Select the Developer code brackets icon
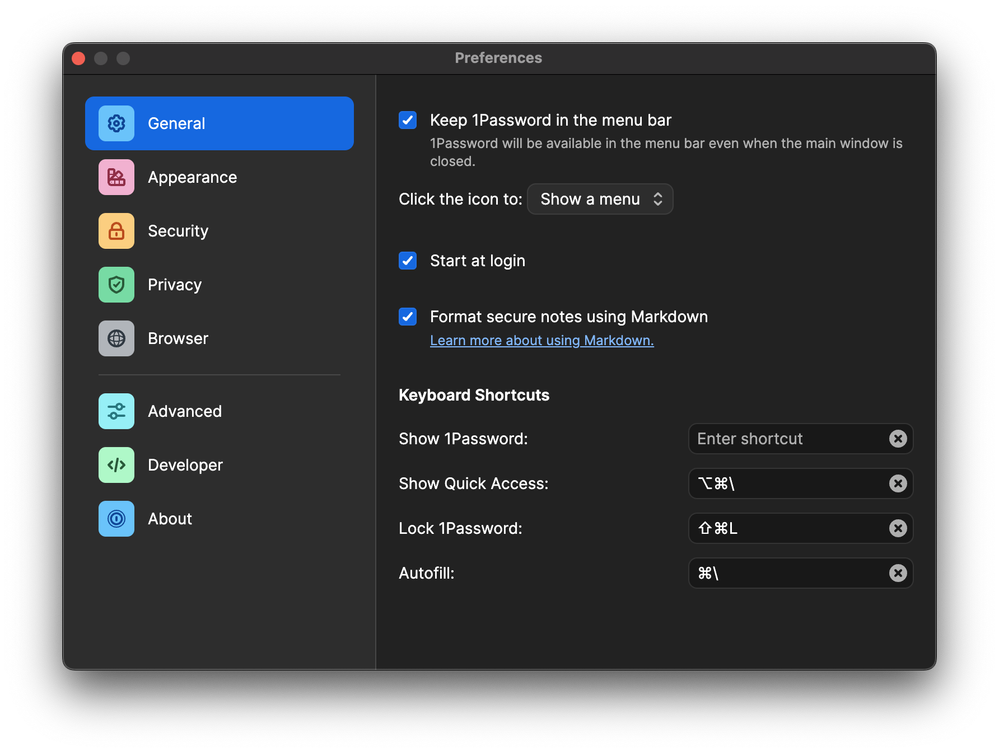Screen dimensions: 999x753 pyautogui.click(x=116, y=465)
